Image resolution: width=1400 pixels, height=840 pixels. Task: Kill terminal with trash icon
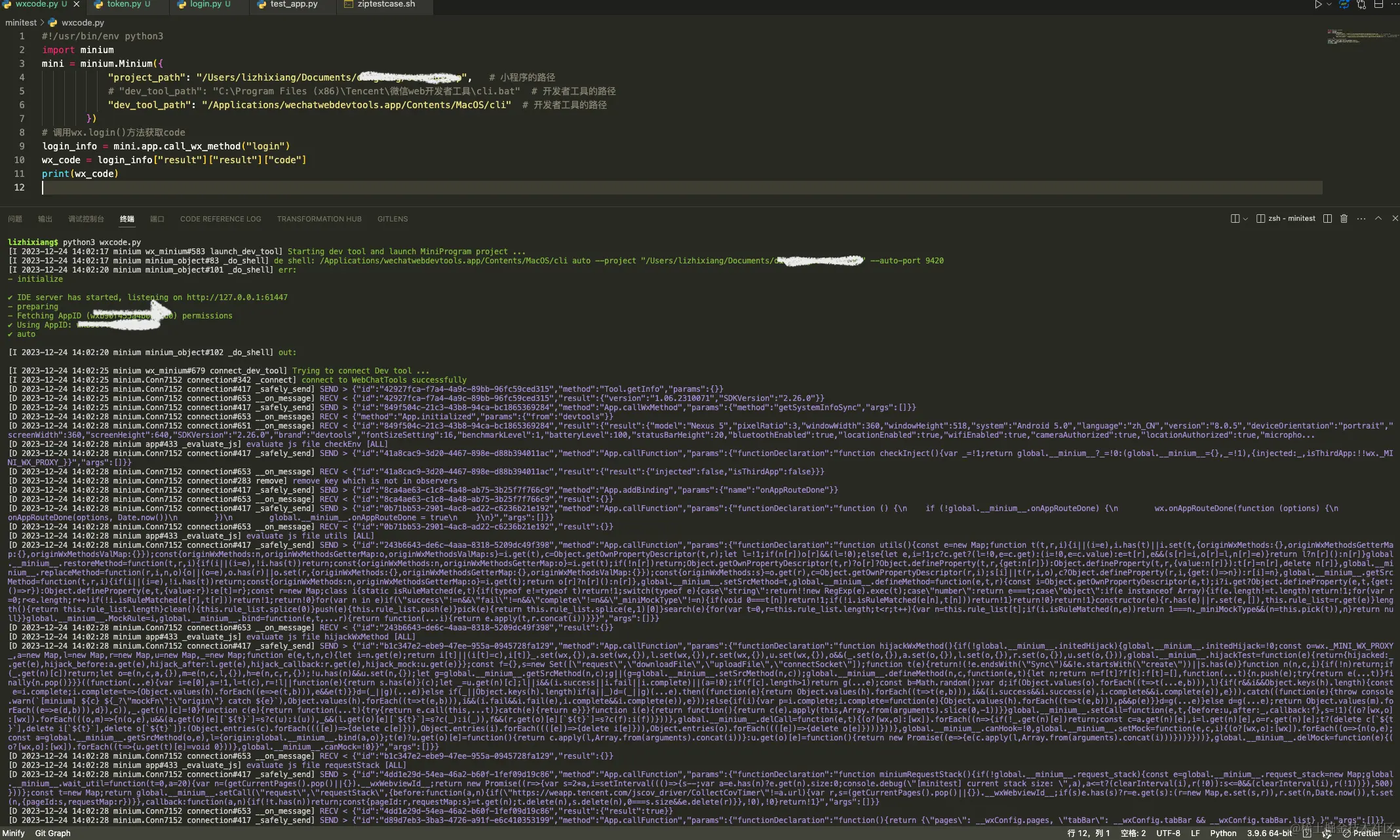pyautogui.click(x=1344, y=219)
